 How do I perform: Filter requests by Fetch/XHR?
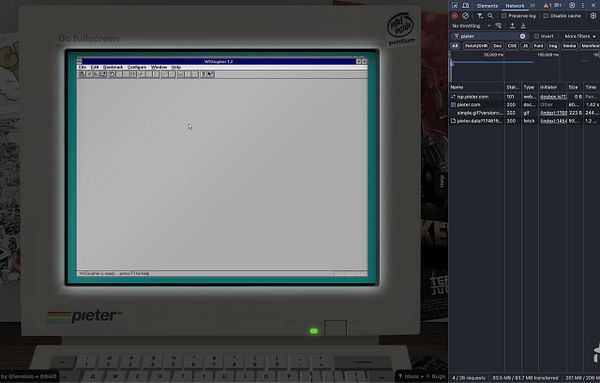click(x=476, y=46)
